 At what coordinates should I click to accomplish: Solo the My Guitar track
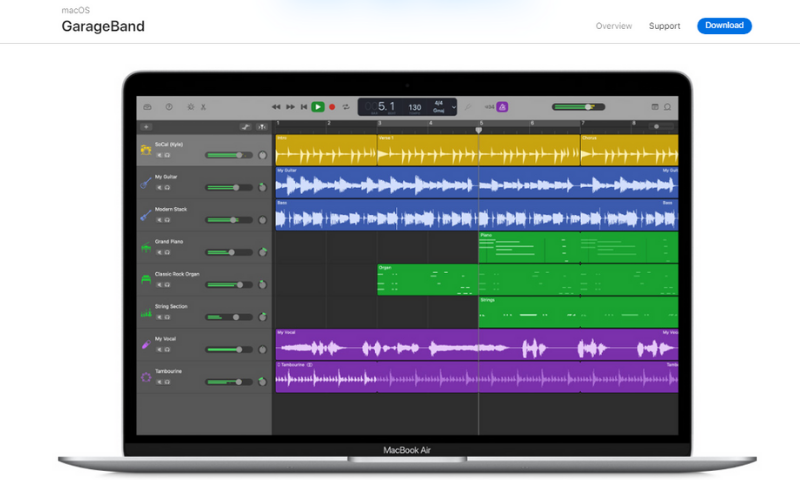click(x=167, y=188)
